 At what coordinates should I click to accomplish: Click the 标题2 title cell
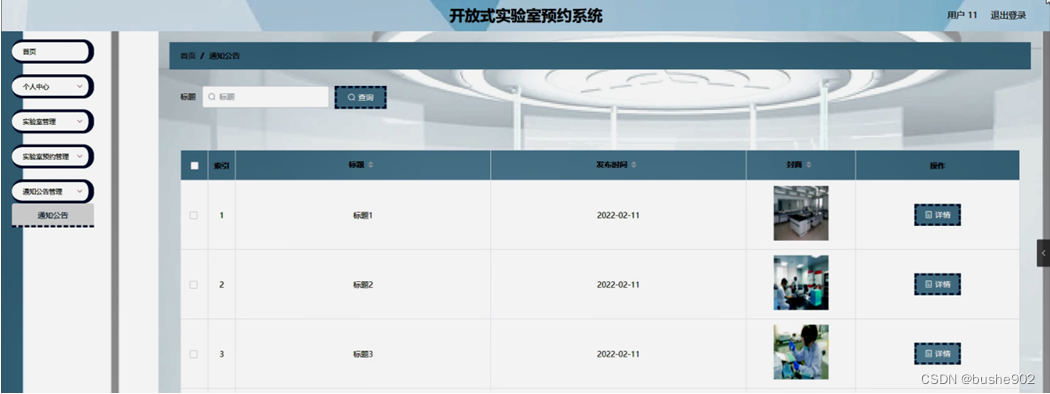pos(363,285)
